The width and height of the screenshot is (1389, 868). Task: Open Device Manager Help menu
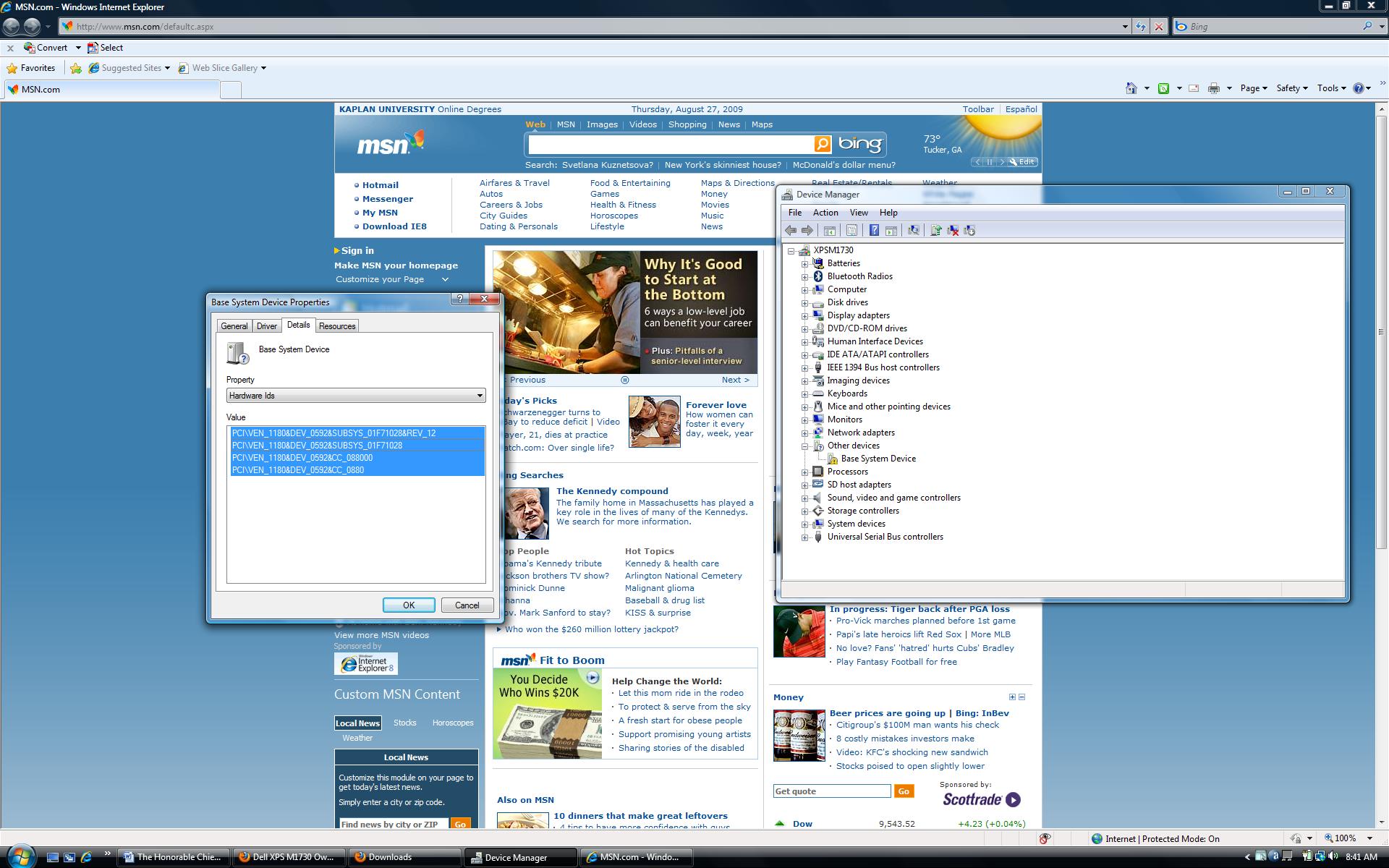click(888, 213)
